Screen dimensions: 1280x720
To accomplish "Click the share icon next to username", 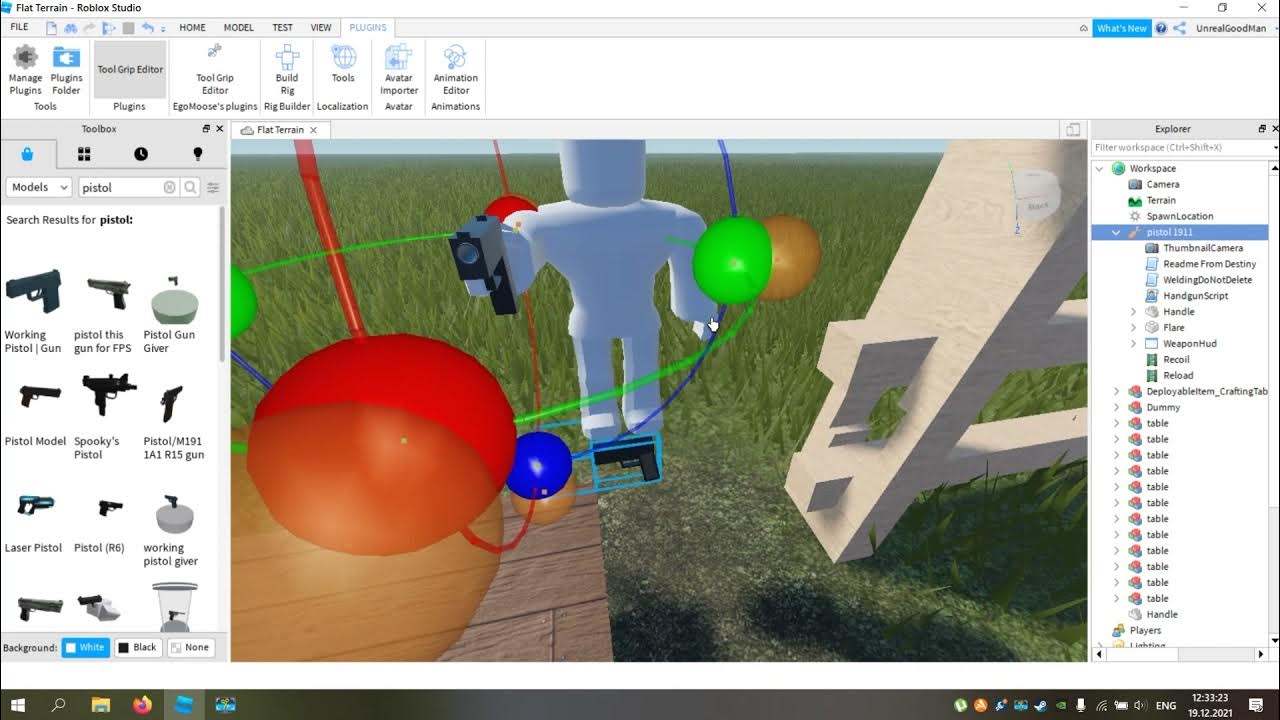I will (x=1179, y=28).
